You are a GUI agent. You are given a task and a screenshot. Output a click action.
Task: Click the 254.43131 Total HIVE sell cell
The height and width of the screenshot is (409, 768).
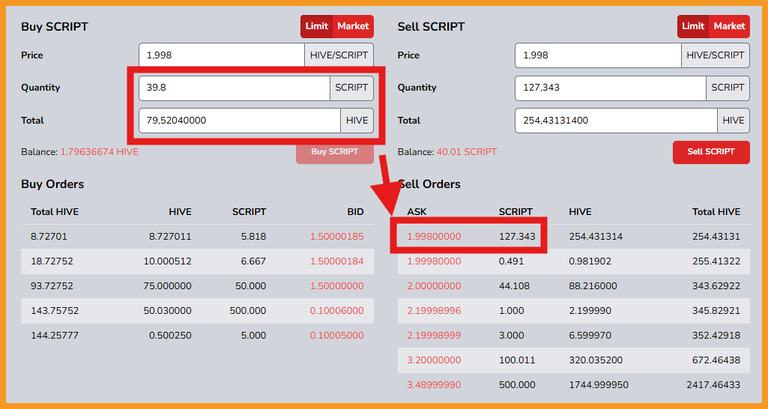716,237
